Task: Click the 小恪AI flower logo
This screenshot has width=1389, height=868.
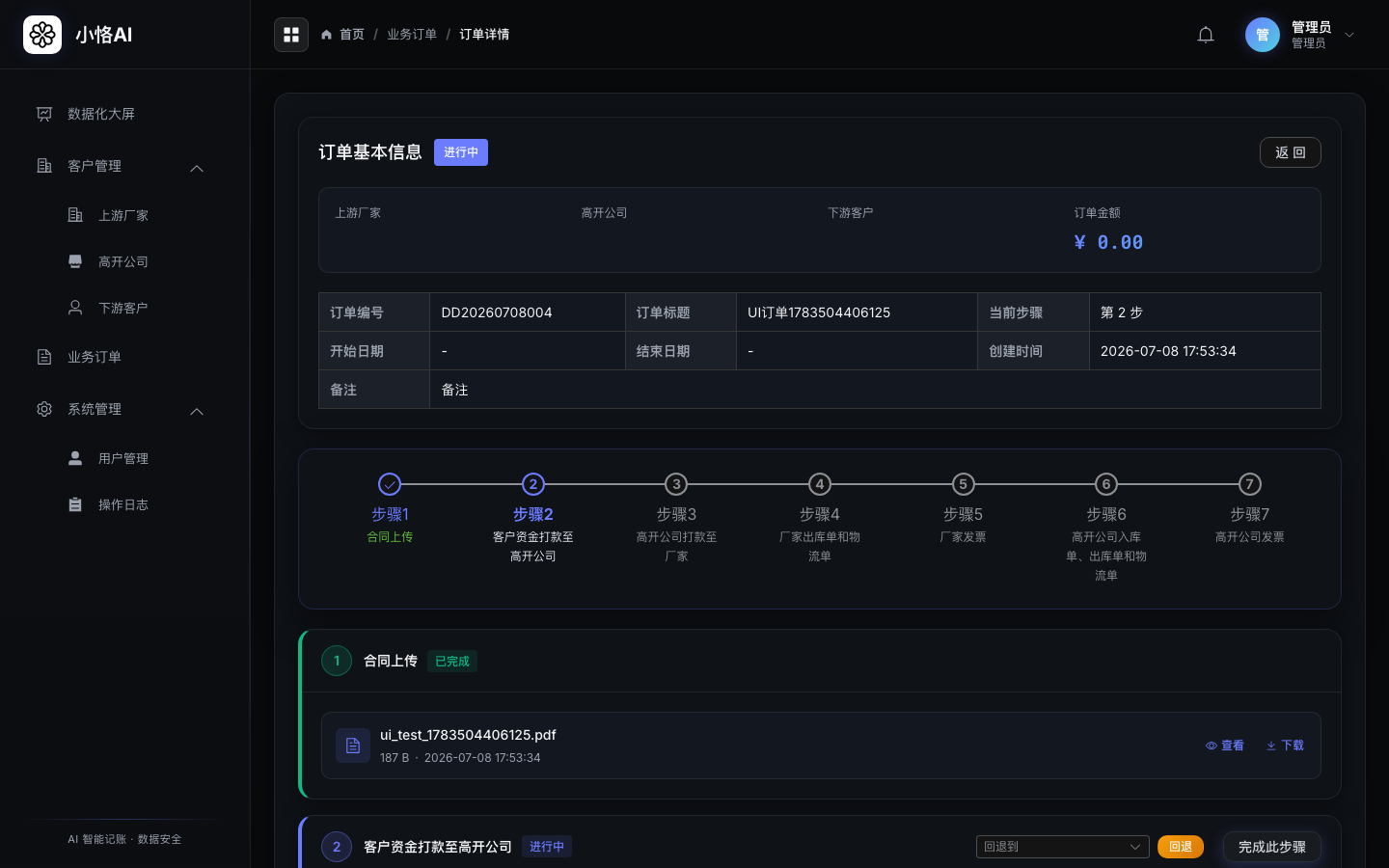Action: pyautogui.click(x=42, y=35)
